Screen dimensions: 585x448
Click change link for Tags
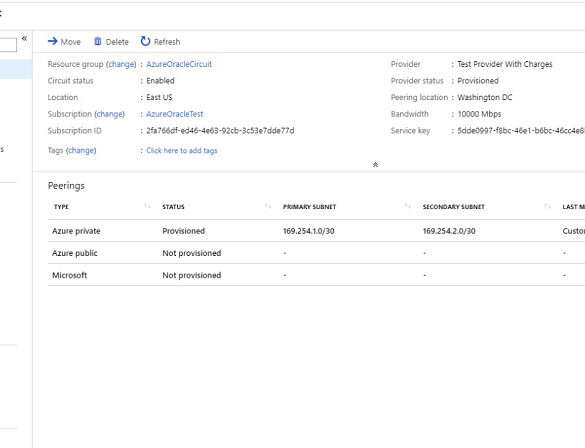pyautogui.click(x=81, y=151)
